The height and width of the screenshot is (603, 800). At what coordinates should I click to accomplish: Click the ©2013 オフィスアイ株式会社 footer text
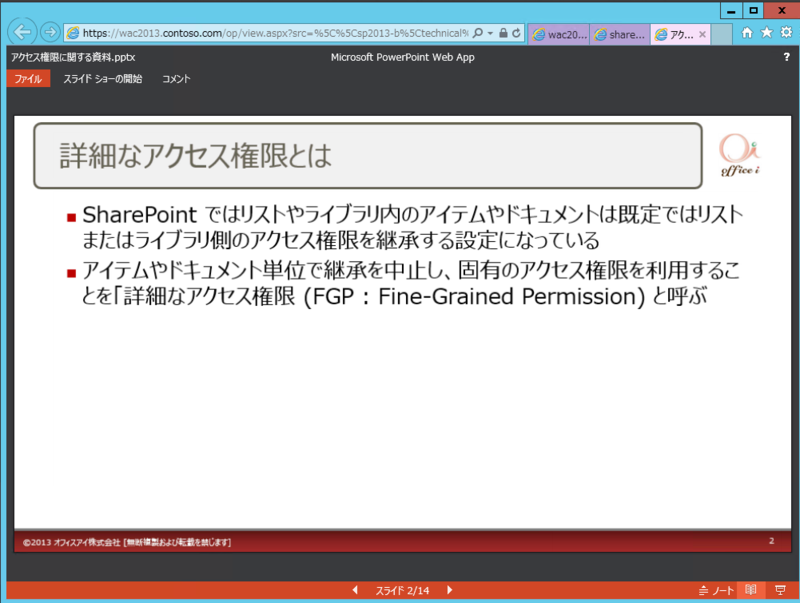pos(127,542)
